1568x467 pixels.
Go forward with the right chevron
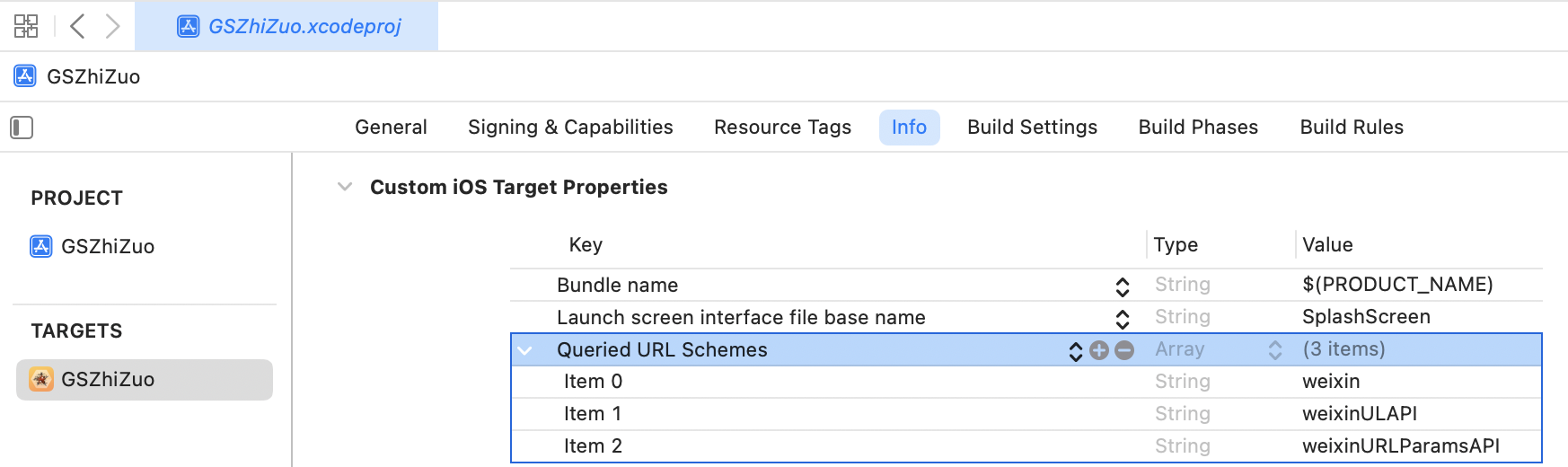tap(112, 26)
